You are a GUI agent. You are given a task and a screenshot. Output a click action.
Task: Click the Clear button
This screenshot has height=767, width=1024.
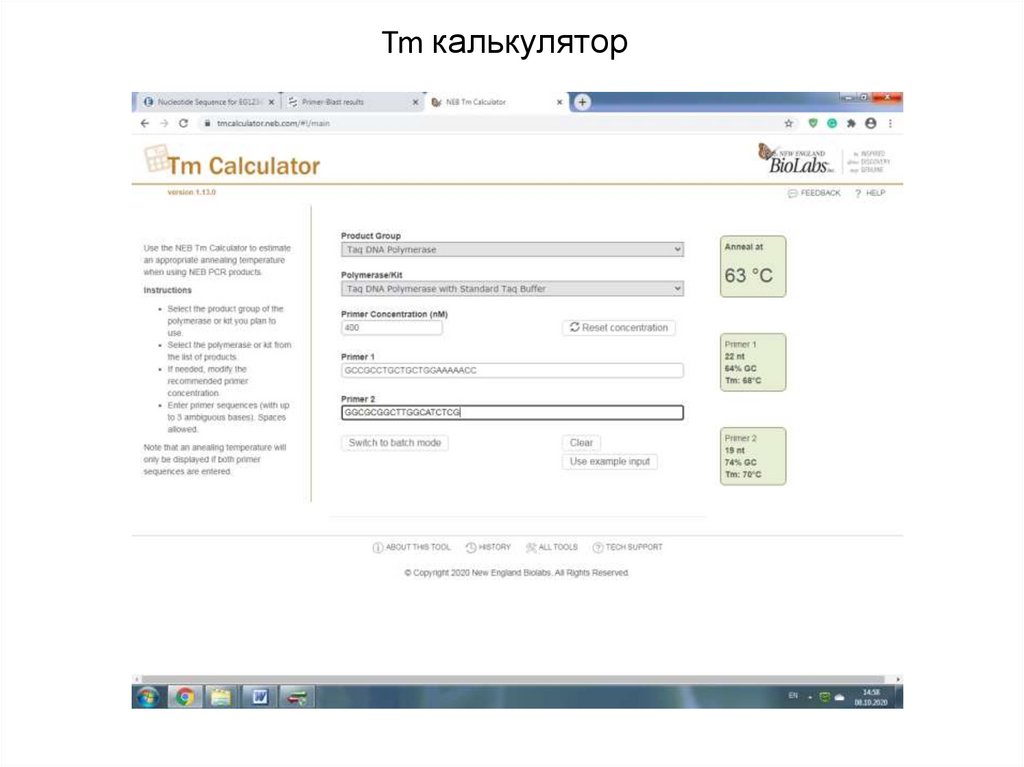coord(581,442)
